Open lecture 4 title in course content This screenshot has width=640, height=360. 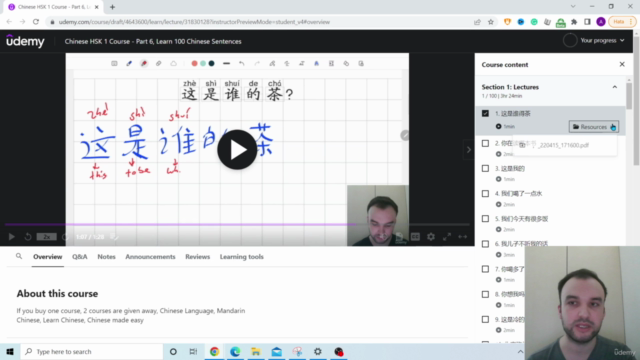click(x=519, y=193)
